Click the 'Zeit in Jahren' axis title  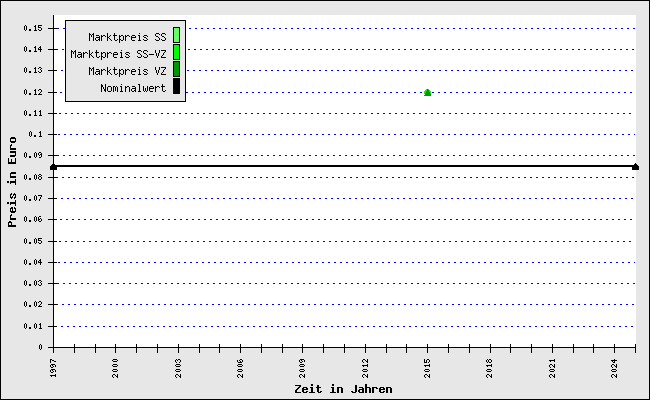tap(343, 389)
